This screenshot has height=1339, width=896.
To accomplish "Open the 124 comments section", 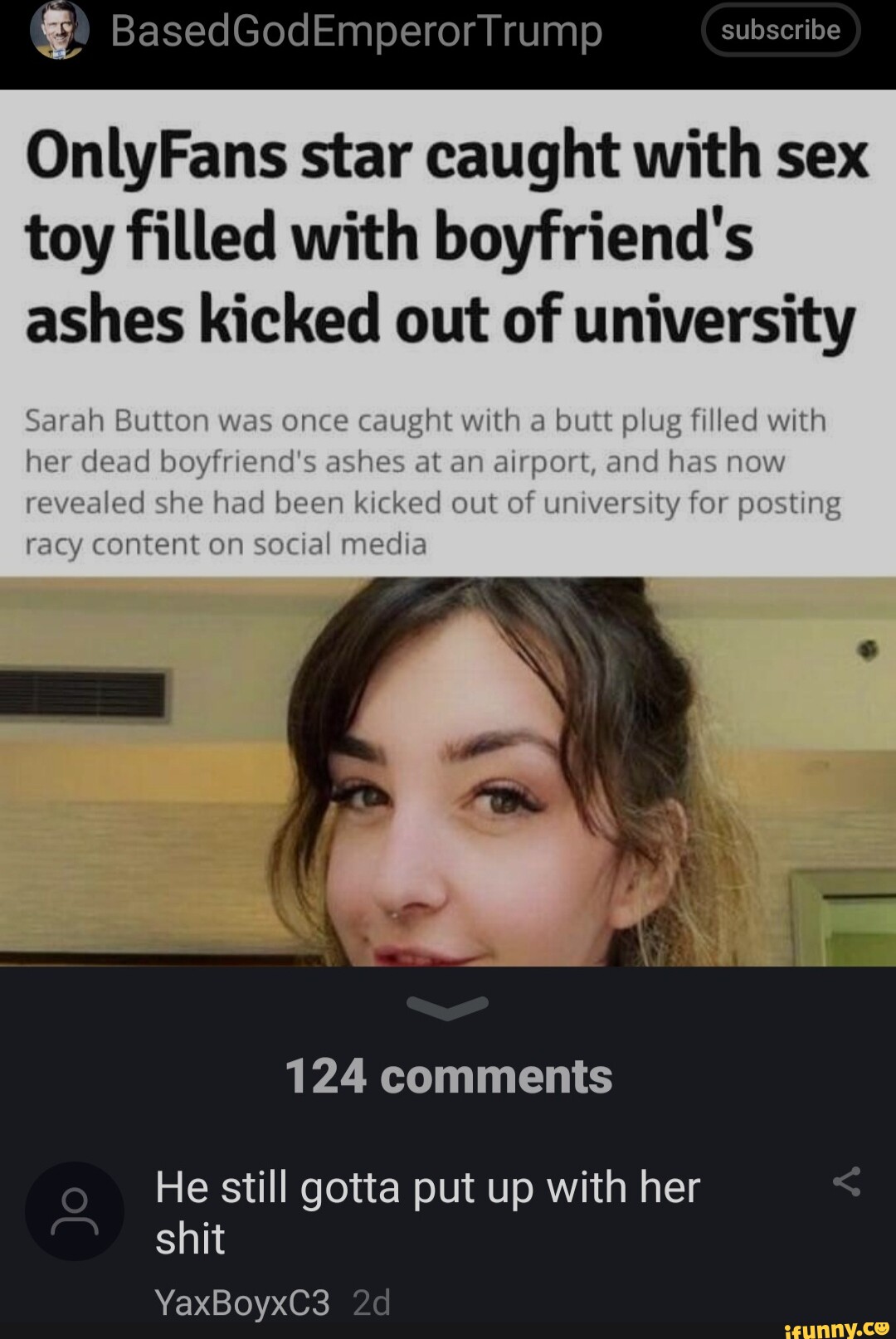I will 448,1076.
